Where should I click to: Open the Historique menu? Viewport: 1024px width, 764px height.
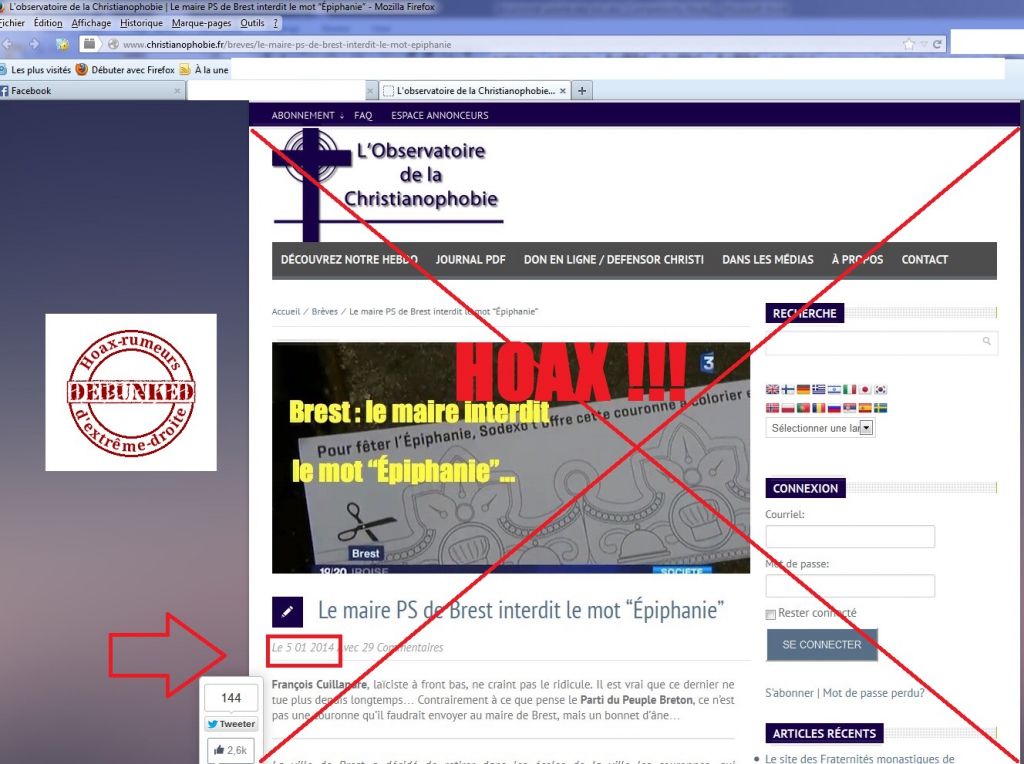click(141, 23)
